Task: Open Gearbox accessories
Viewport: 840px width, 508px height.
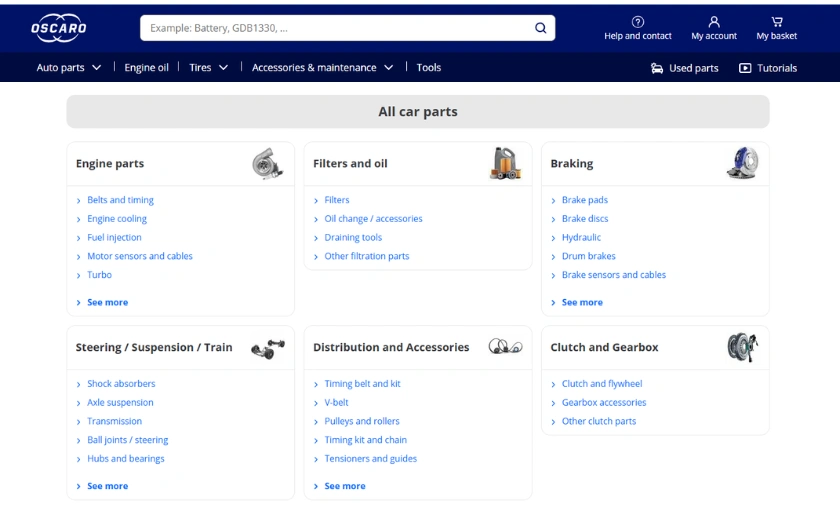Action: [604, 402]
